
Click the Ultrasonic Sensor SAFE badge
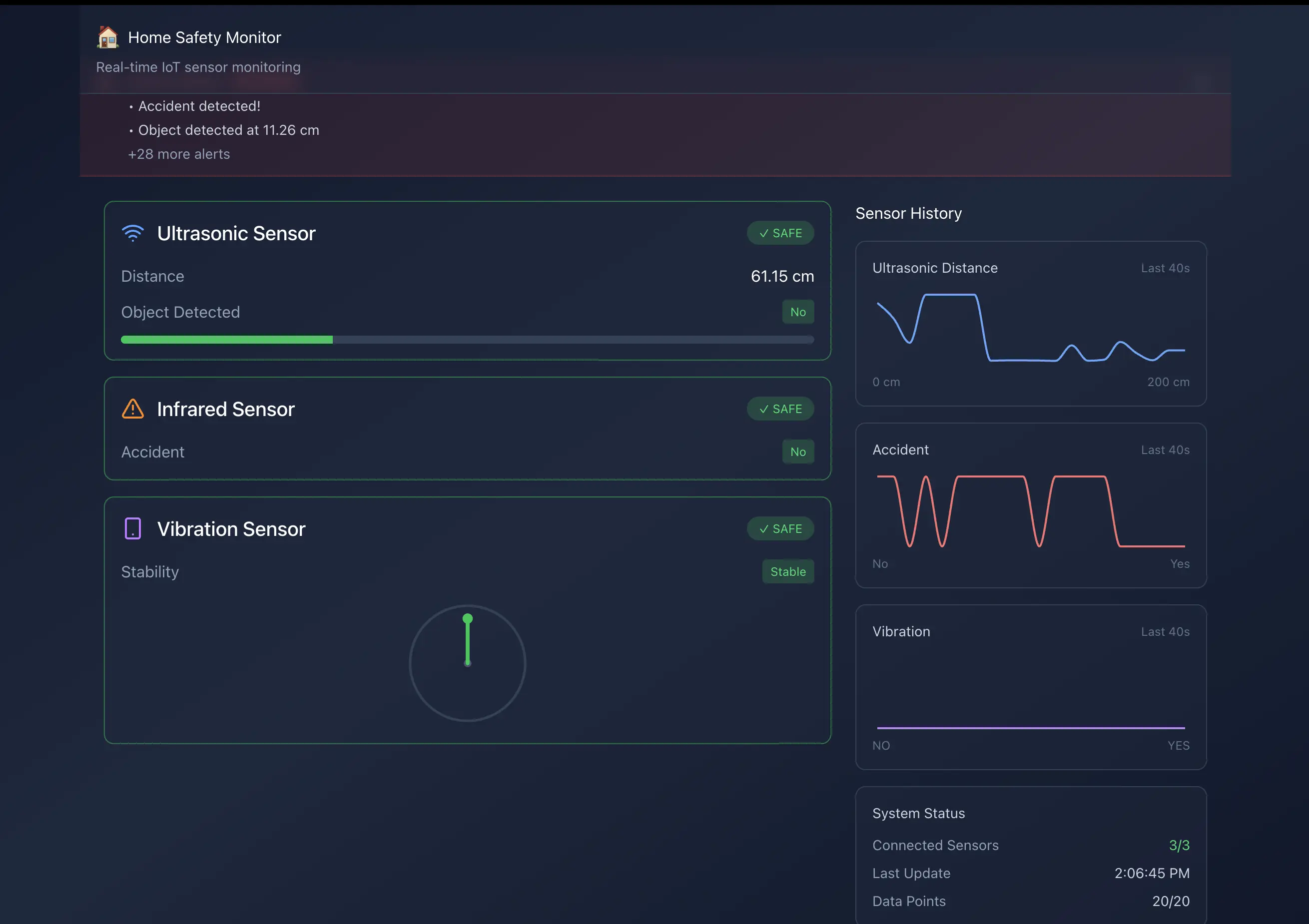pos(780,233)
